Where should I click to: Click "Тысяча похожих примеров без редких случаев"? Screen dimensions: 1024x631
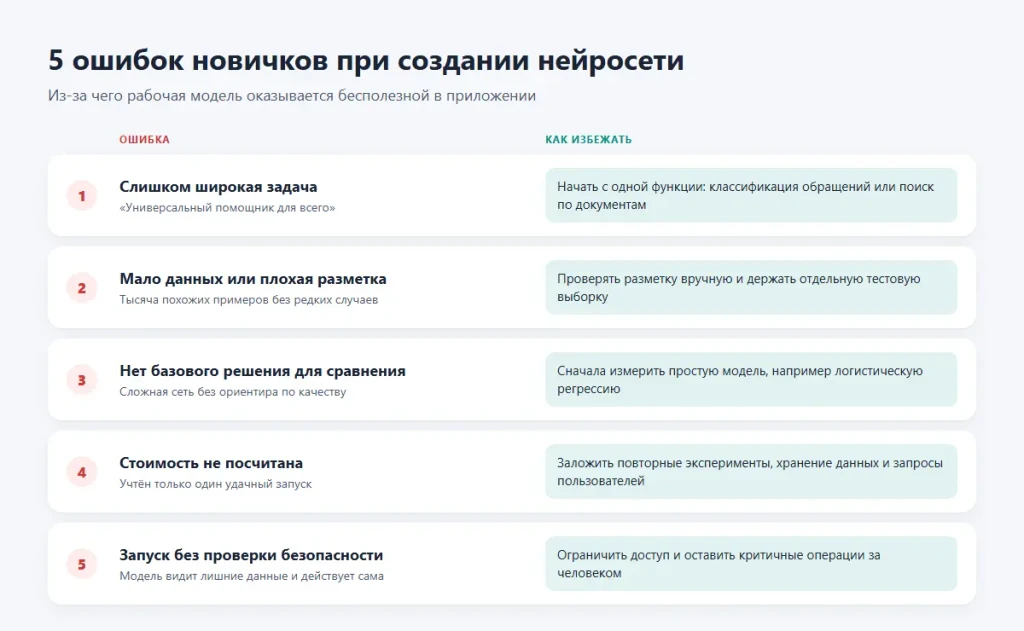coord(248,300)
